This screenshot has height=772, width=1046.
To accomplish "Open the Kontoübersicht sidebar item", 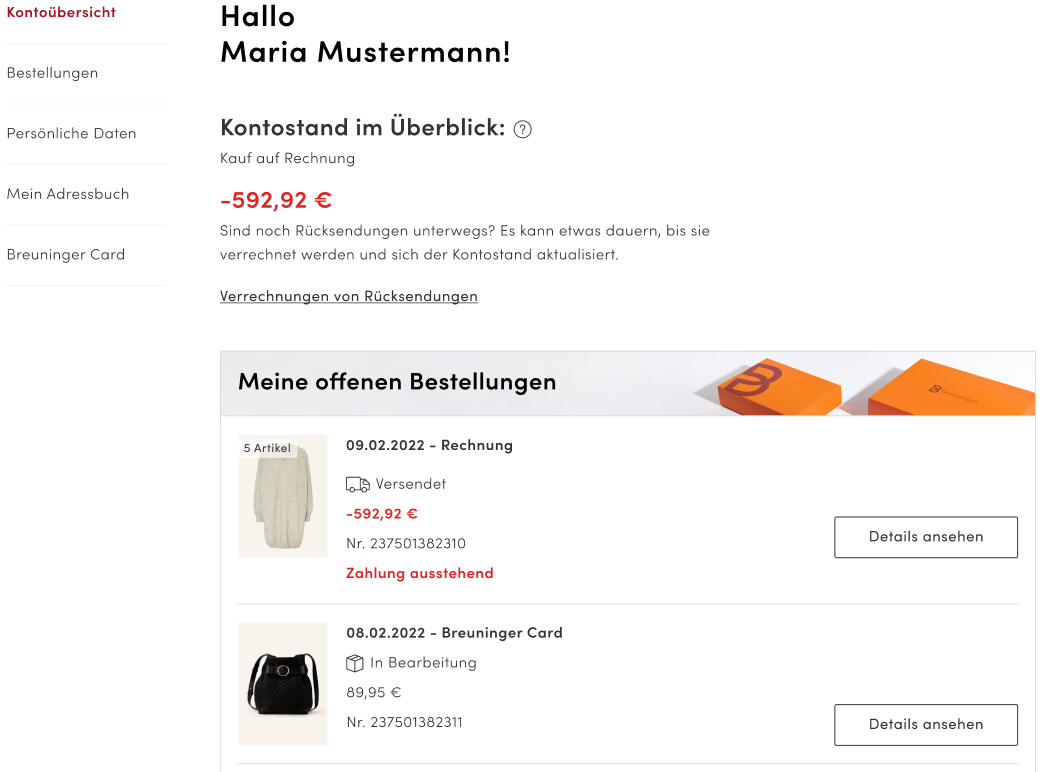I will (61, 13).
